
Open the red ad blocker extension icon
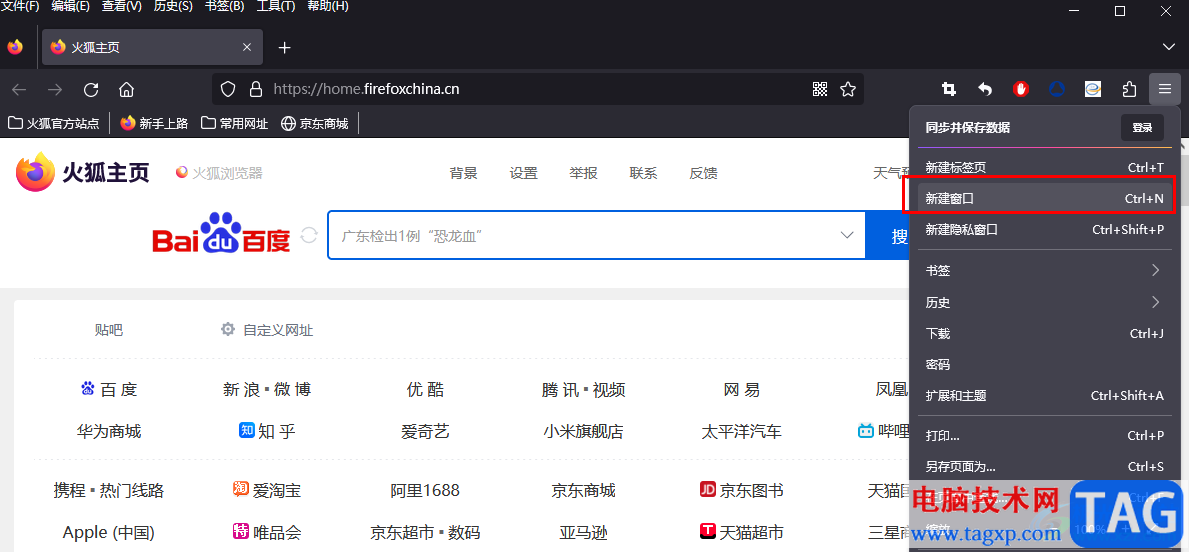pyautogui.click(x=1021, y=89)
